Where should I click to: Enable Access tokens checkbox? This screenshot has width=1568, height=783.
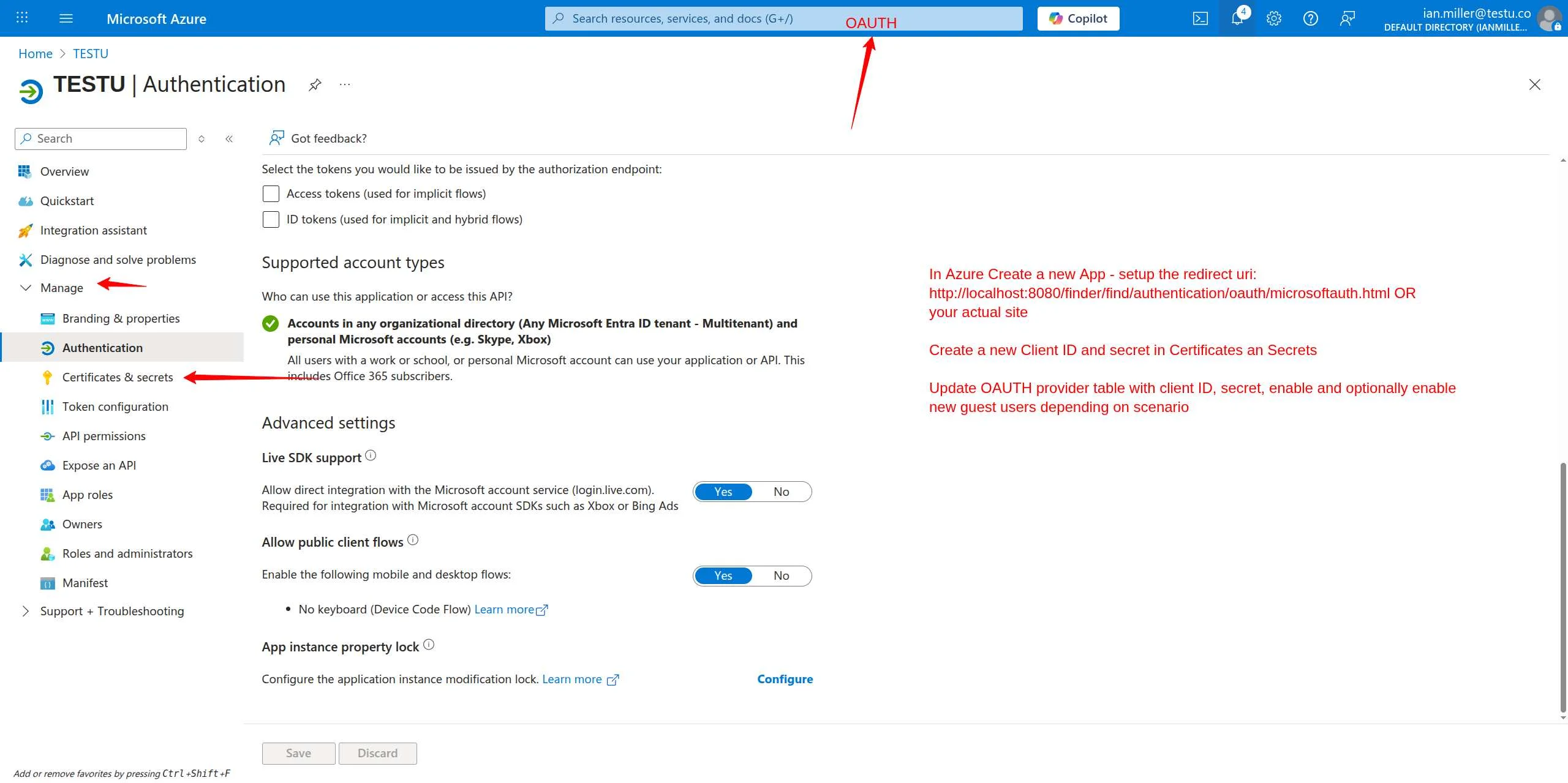271,193
